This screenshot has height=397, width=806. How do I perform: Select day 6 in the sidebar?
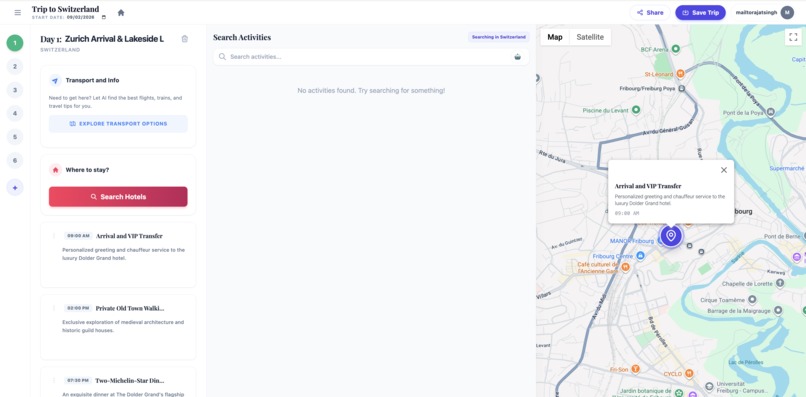[15, 160]
